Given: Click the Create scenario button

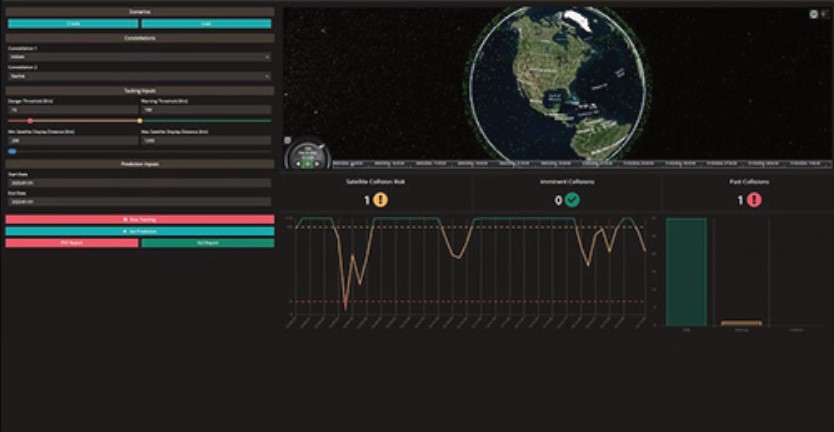Looking at the screenshot, I should pyautogui.click(x=72, y=23).
